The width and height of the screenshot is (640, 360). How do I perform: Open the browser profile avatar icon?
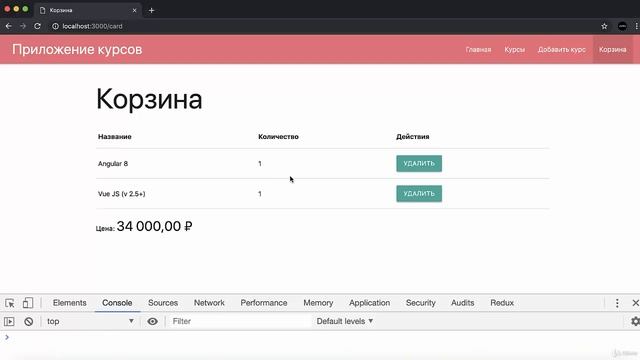click(x=622, y=26)
